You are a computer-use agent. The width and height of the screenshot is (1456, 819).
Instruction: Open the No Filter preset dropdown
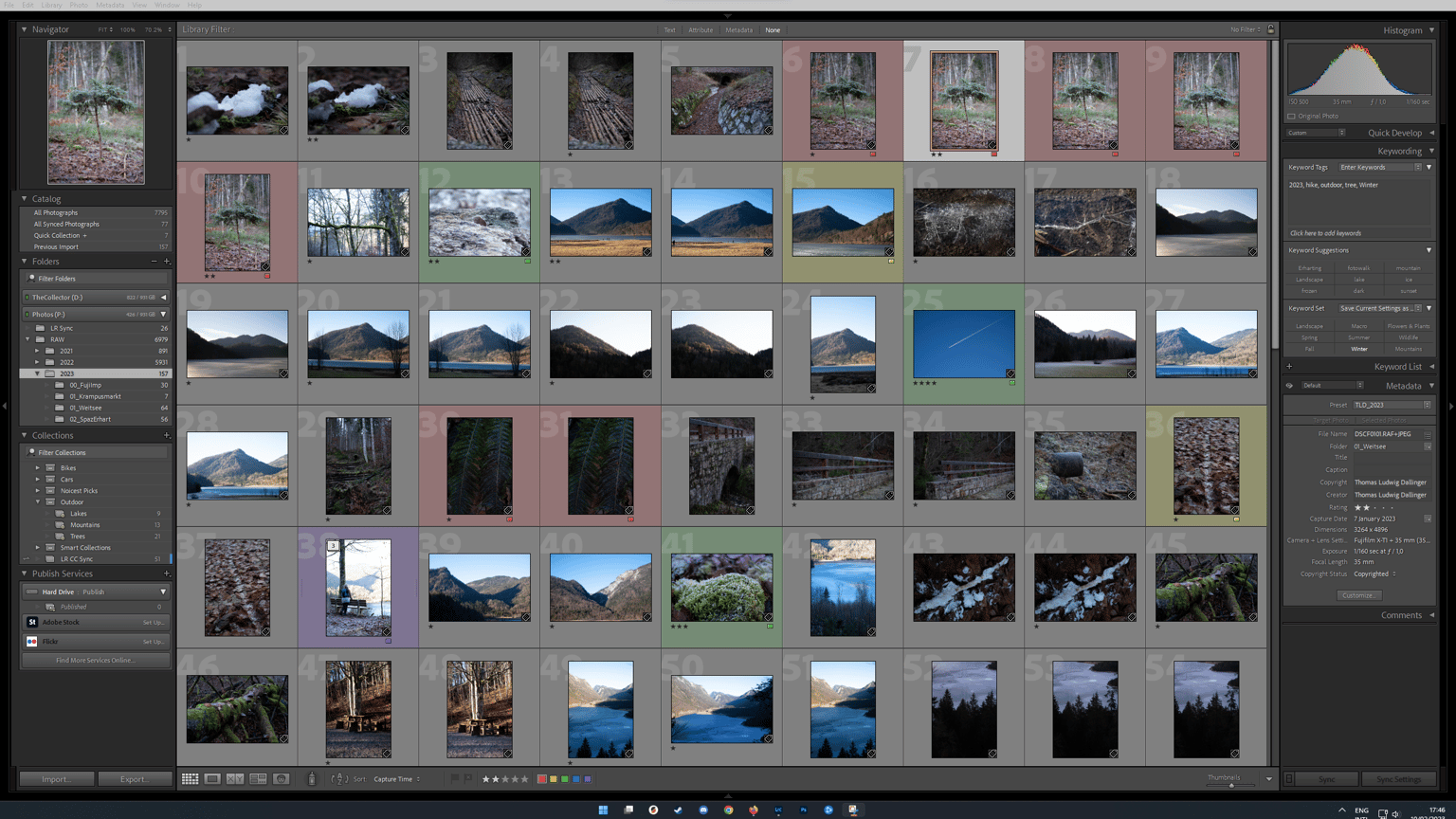pos(1246,29)
